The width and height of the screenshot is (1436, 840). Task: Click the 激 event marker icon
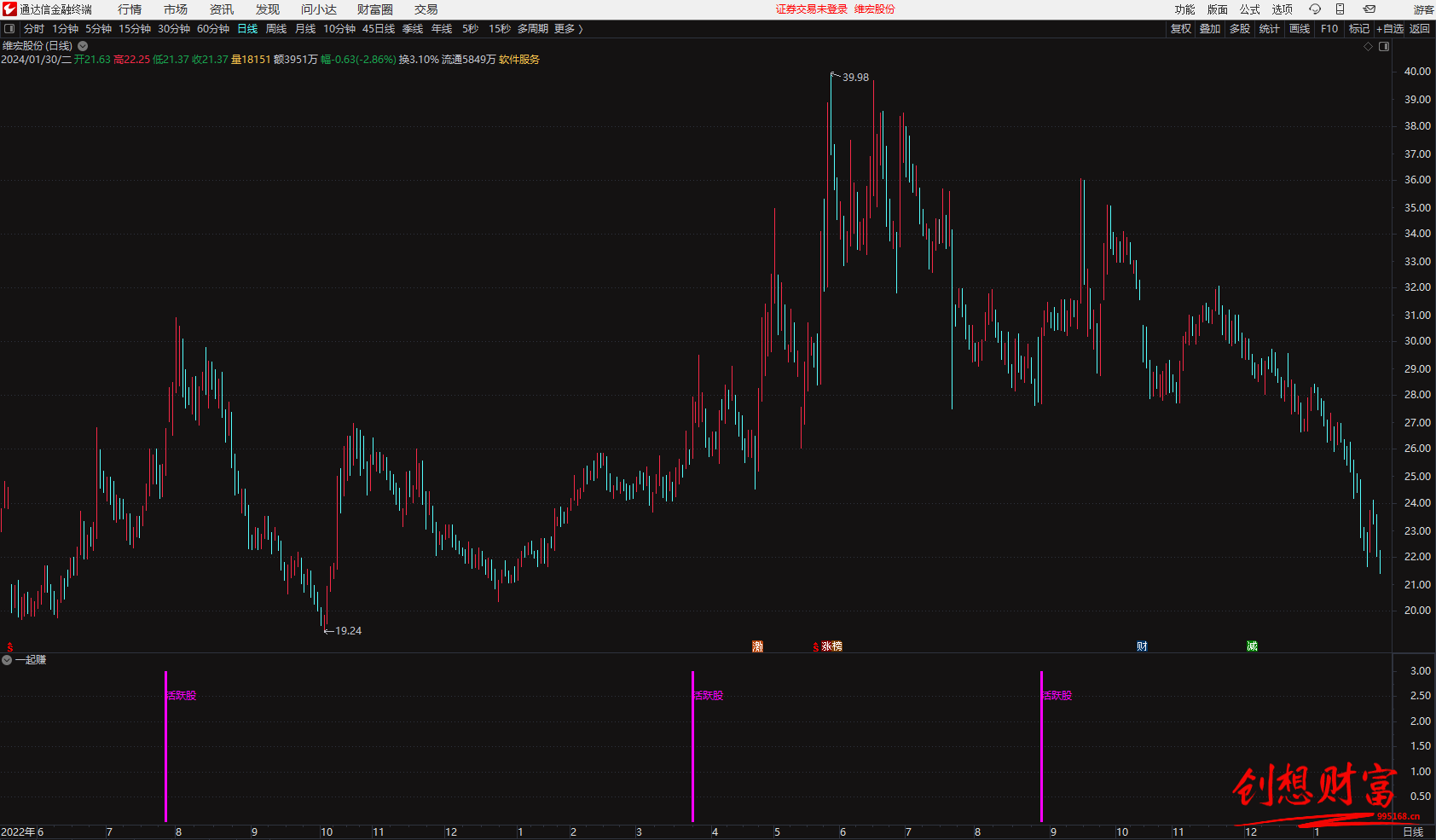coord(757,646)
